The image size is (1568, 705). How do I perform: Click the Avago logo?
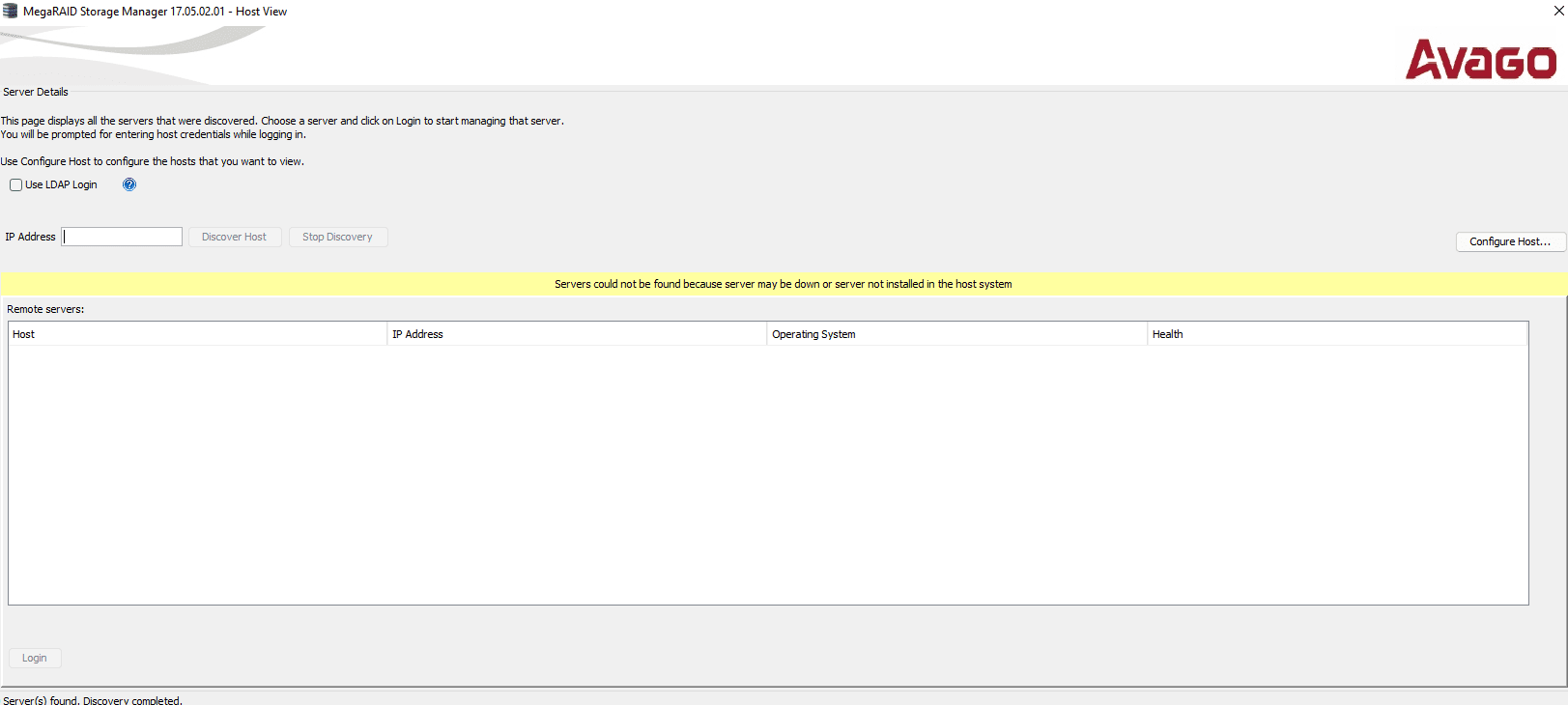click(1480, 59)
